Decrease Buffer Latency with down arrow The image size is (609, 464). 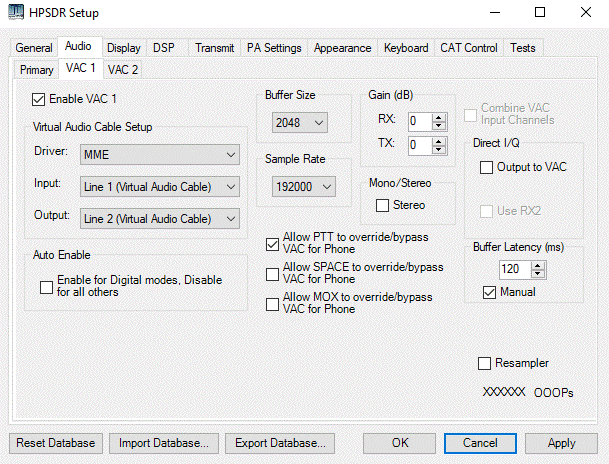pos(538,273)
